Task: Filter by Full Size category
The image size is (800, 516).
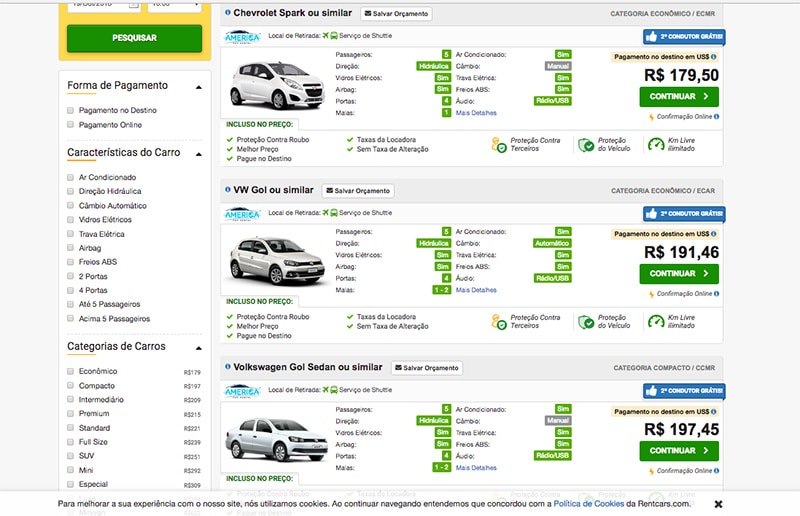Action: (x=70, y=441)
